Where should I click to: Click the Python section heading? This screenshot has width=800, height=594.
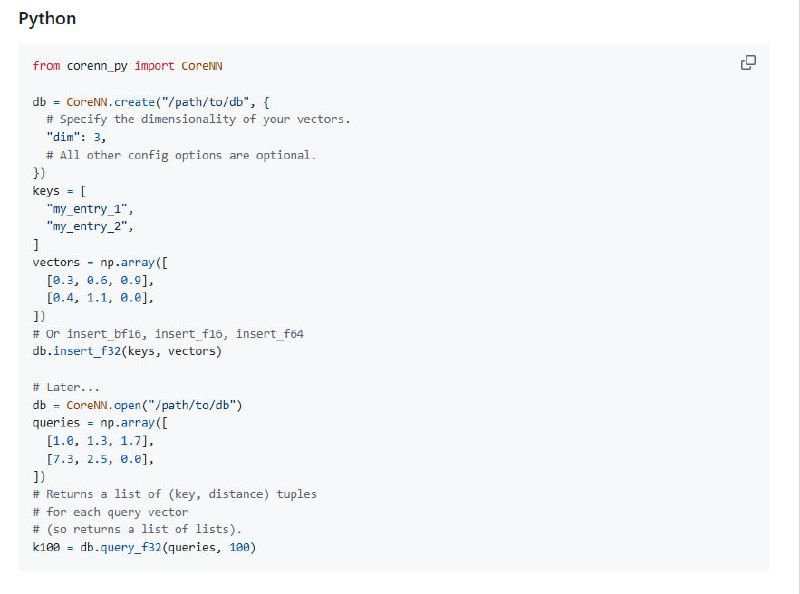tap(47, 19)
